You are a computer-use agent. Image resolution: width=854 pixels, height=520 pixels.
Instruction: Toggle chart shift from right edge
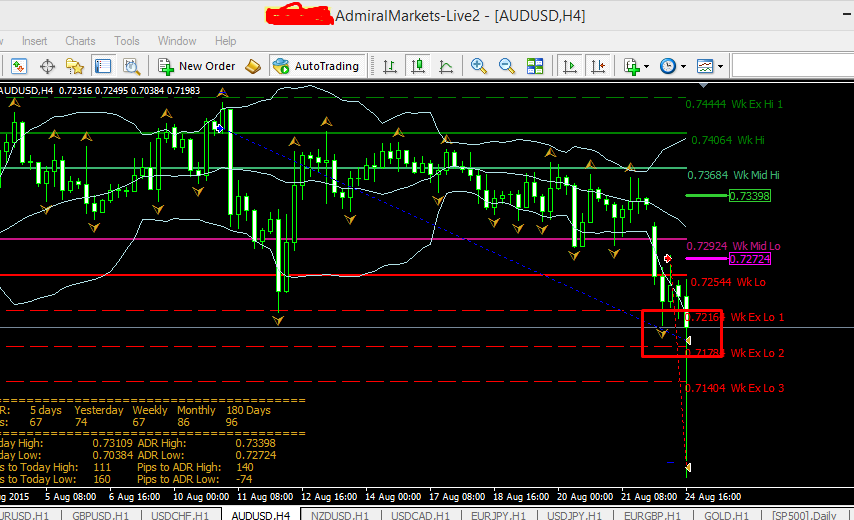pyautogui.click(x=598, y=66)
